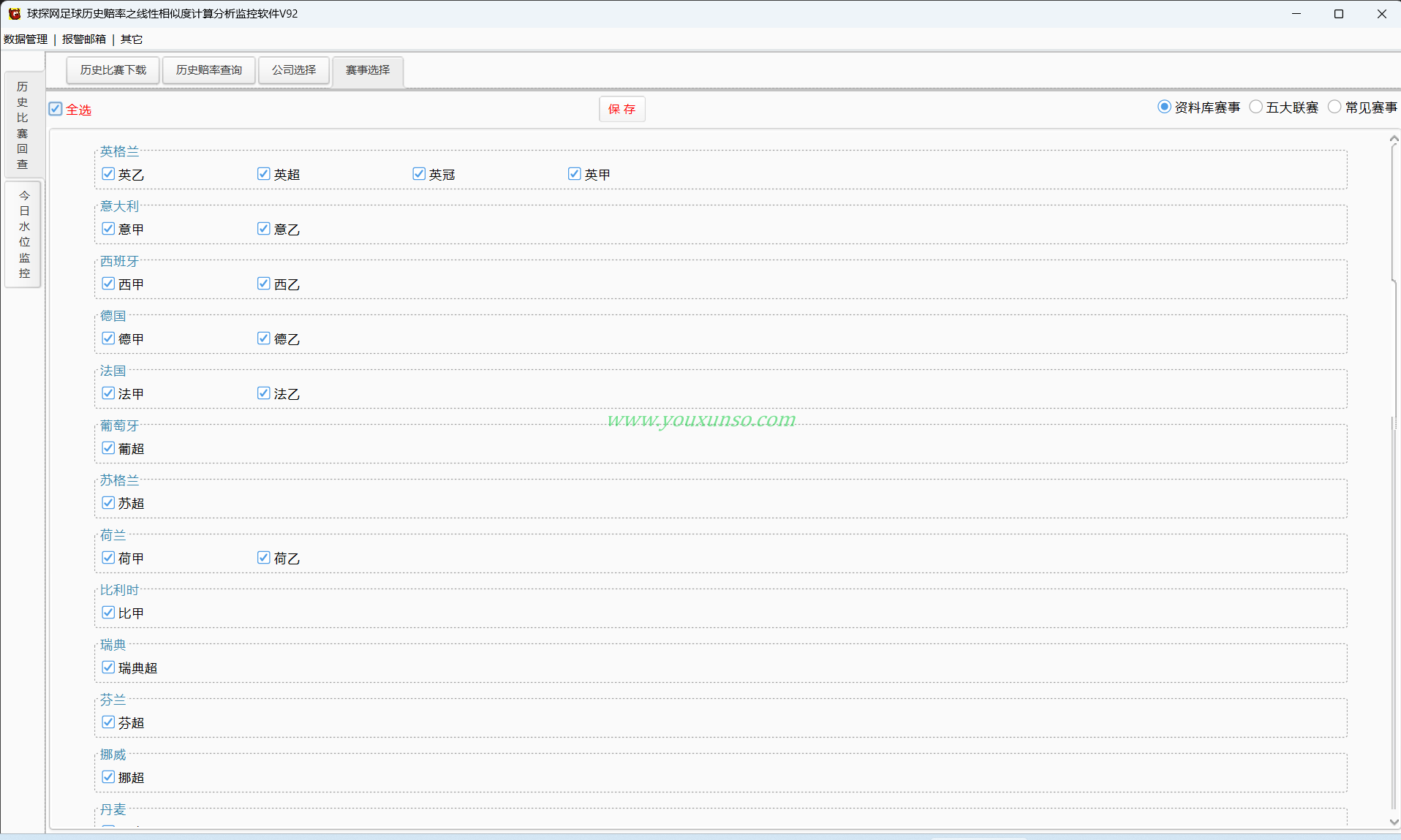The height and width of the screenshot is (840, 1401).
Task: Uncheck the 挪超 checkbox
Action: click(x=108, y=777)
